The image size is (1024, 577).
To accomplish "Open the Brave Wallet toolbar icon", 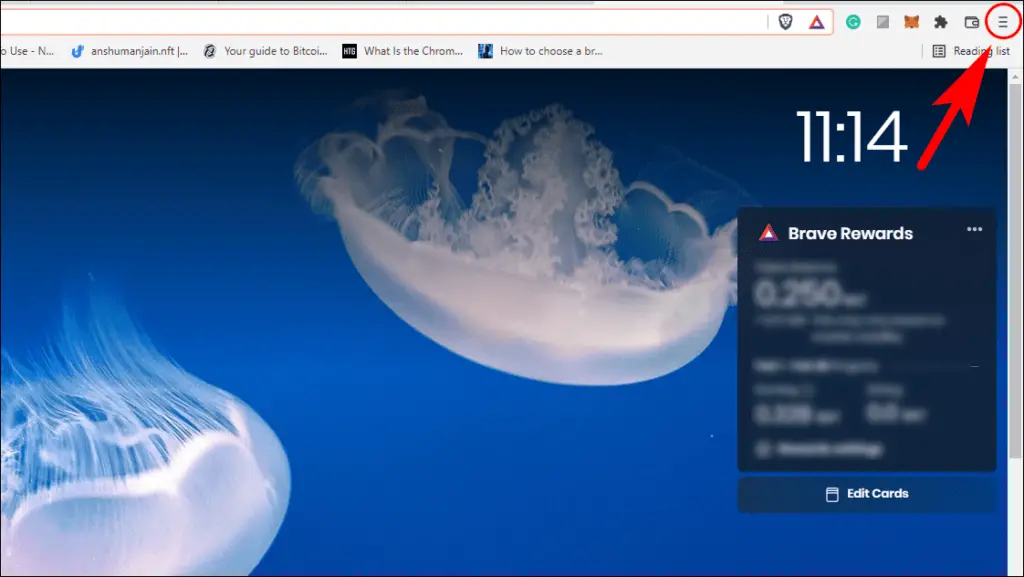I will [971, 22].
